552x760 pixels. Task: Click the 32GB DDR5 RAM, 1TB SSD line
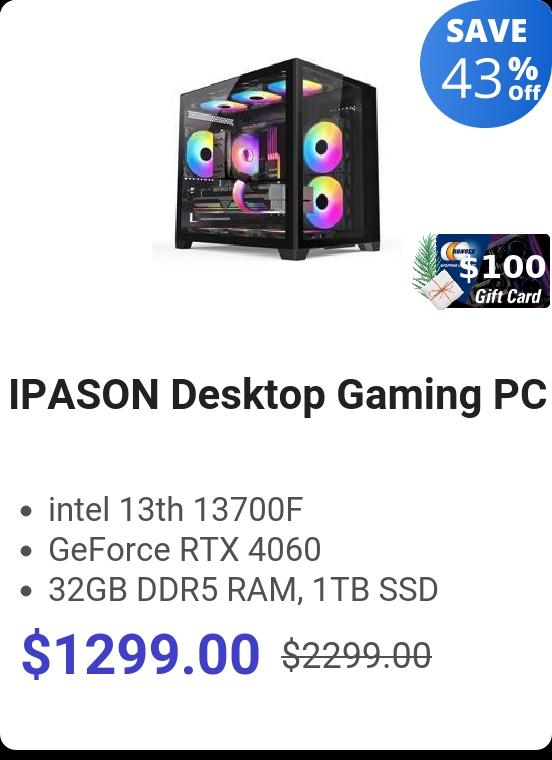point(243,589)
